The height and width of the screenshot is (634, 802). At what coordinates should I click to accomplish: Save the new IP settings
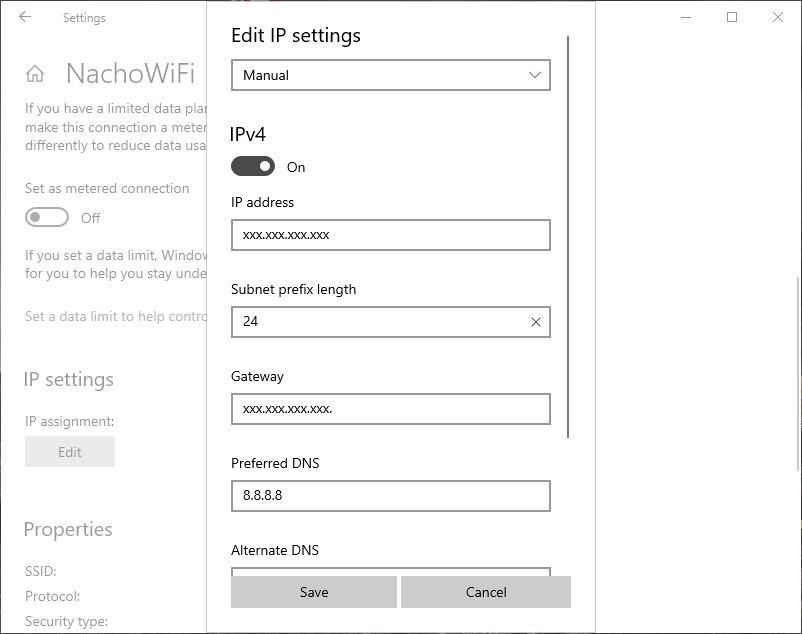(313, 592)
